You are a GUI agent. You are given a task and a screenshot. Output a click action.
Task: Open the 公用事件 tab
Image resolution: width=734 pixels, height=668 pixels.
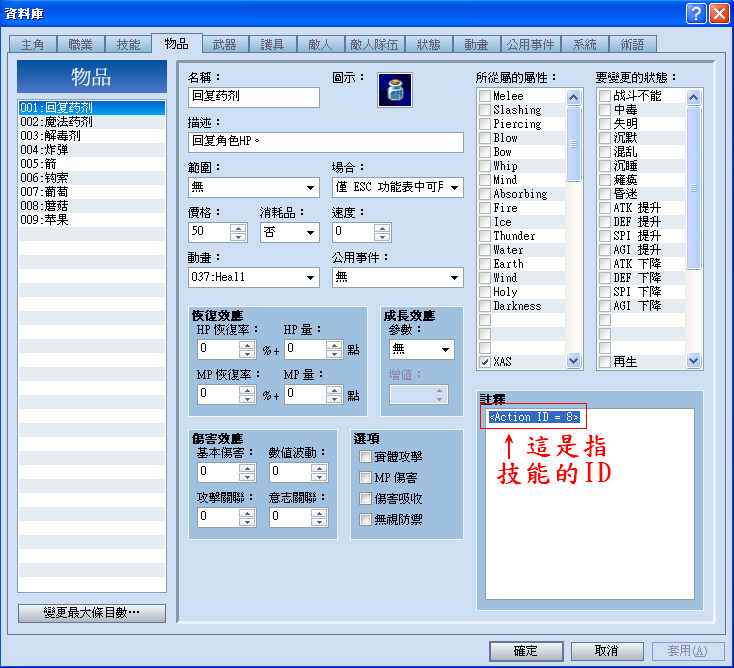pos(530,44)
